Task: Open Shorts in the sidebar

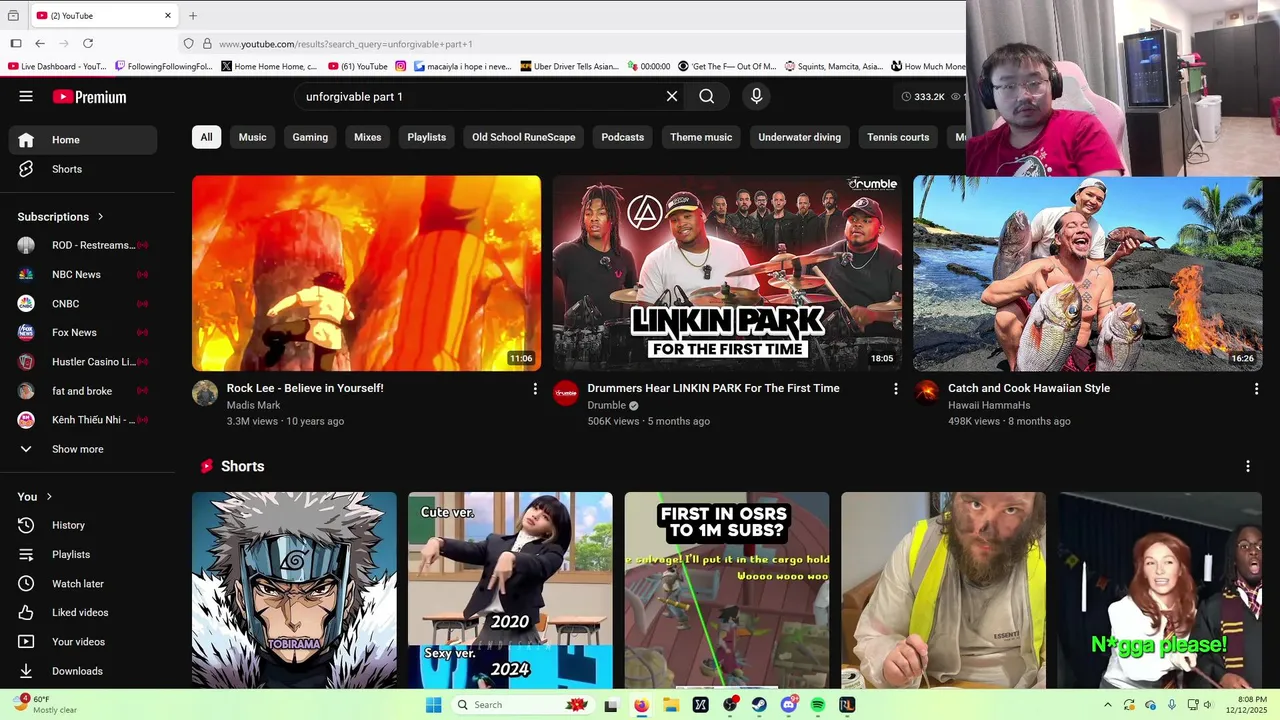Action: coord(83,169)
